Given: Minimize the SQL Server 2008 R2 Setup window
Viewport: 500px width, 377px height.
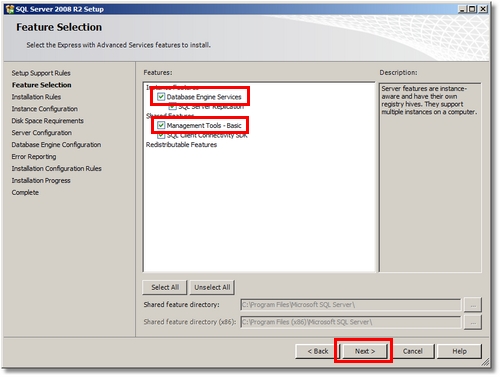Looking at the screenshot, I should tap(462, 9).
